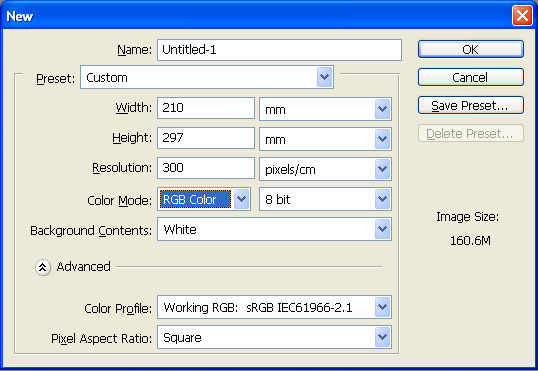The width and height of the screenshot is (538, 371).
Task: Open the Color Profile dropdown
Action: point(274,307)
